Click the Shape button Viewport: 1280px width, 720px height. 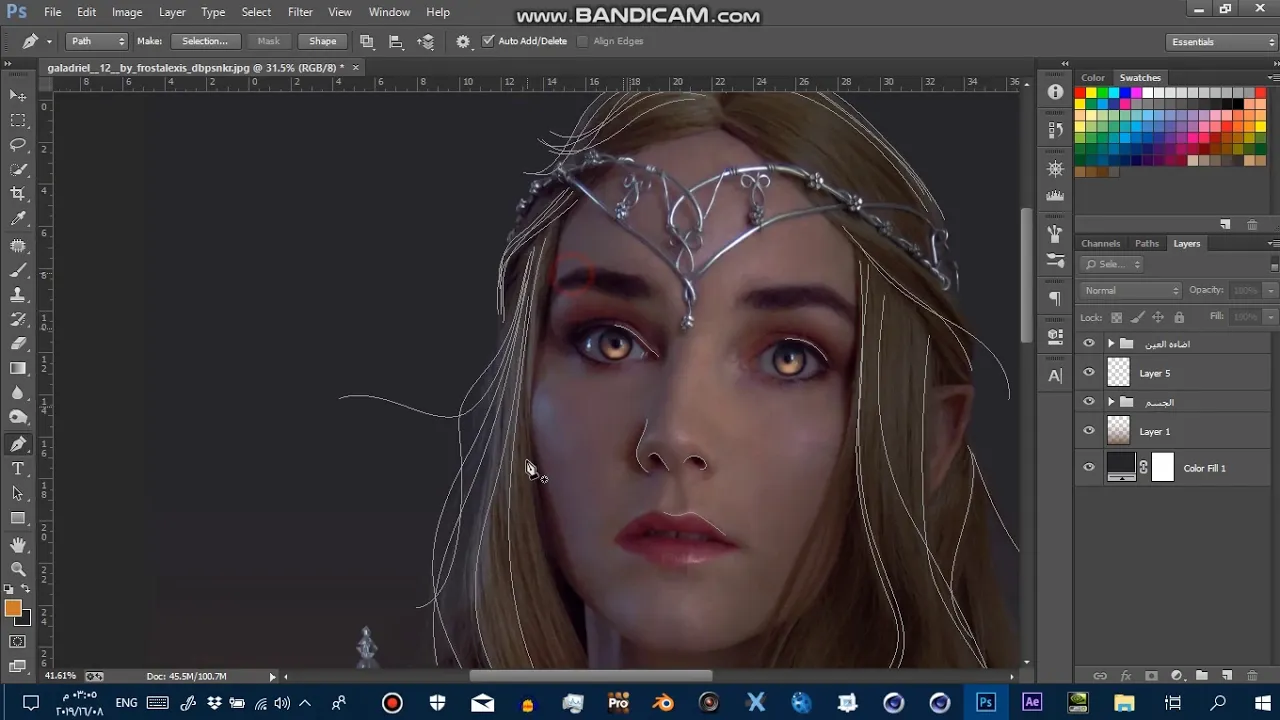323,41
